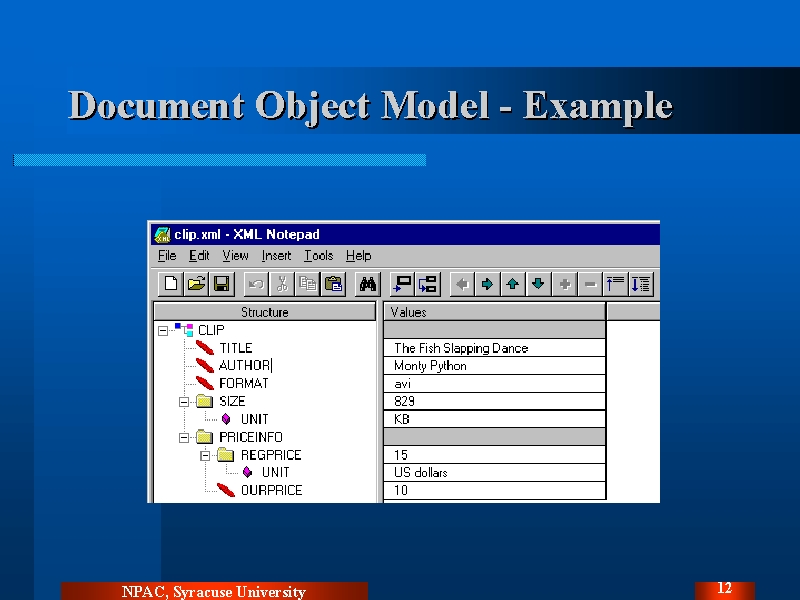Click the REGPRICE folder icon

tap(226, 455)
